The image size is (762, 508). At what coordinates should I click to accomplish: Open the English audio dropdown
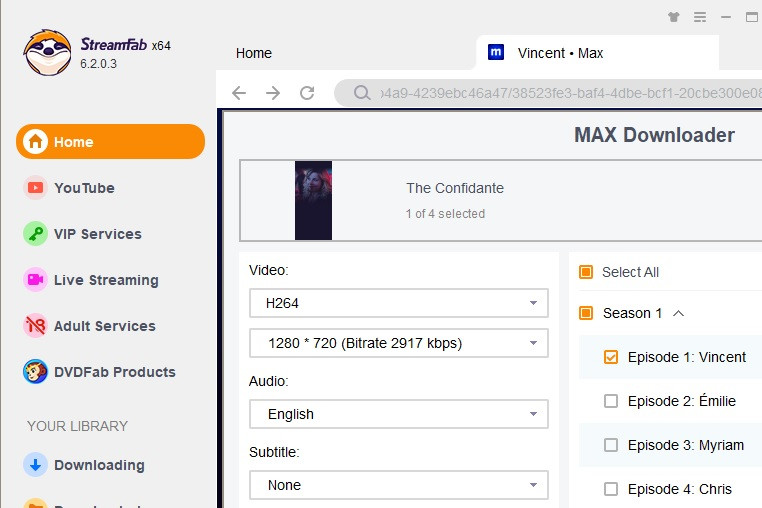[399, 414]
